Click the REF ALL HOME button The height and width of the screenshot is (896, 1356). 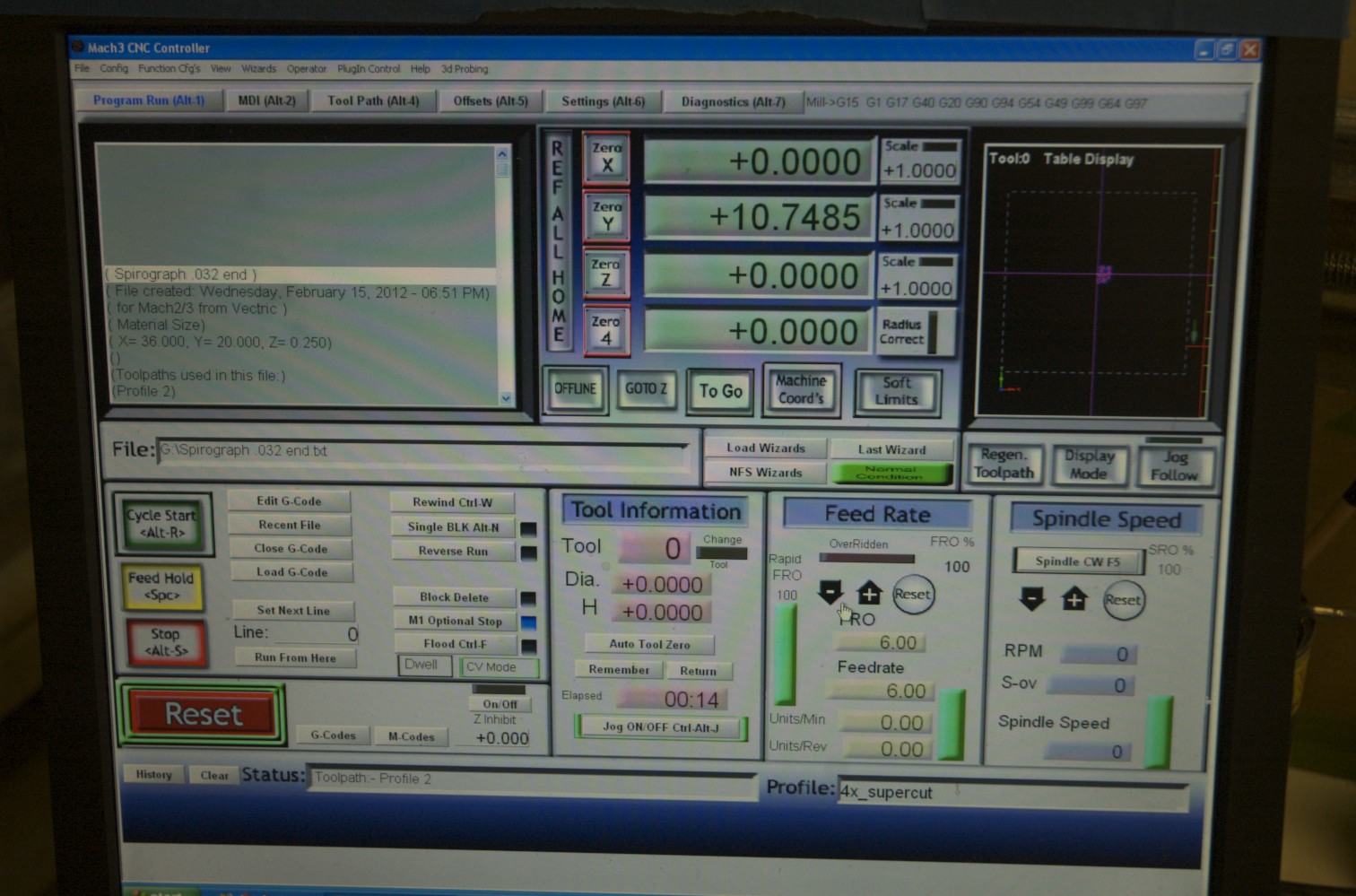[558, 242]
